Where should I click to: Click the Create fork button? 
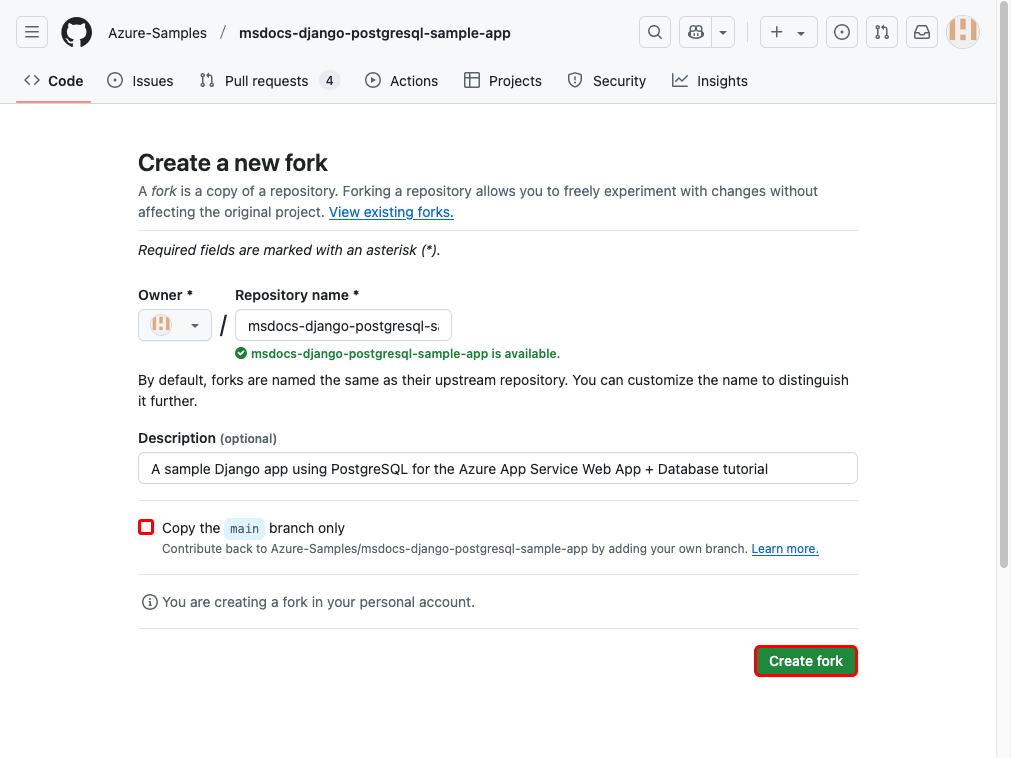tap(805, 660)
